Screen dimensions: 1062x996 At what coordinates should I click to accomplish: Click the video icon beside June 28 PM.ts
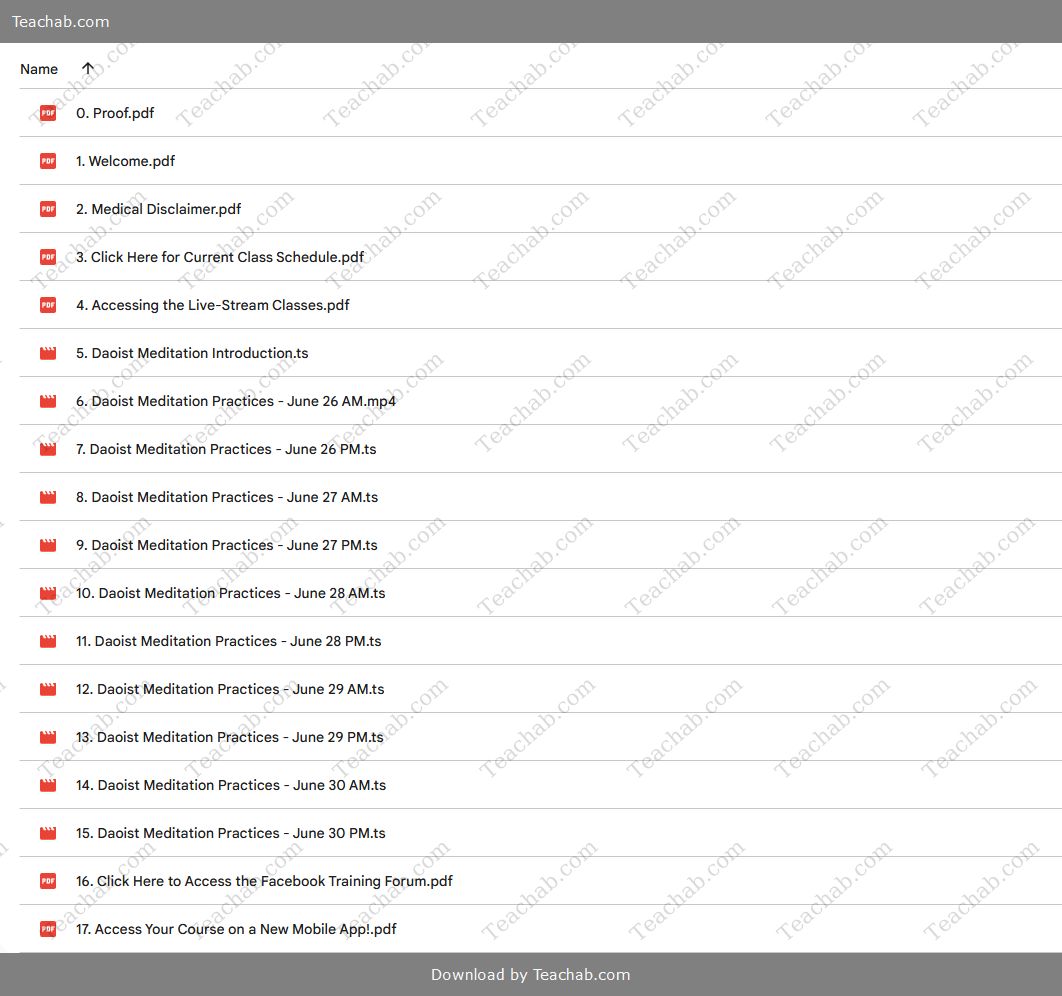[48, 641]
